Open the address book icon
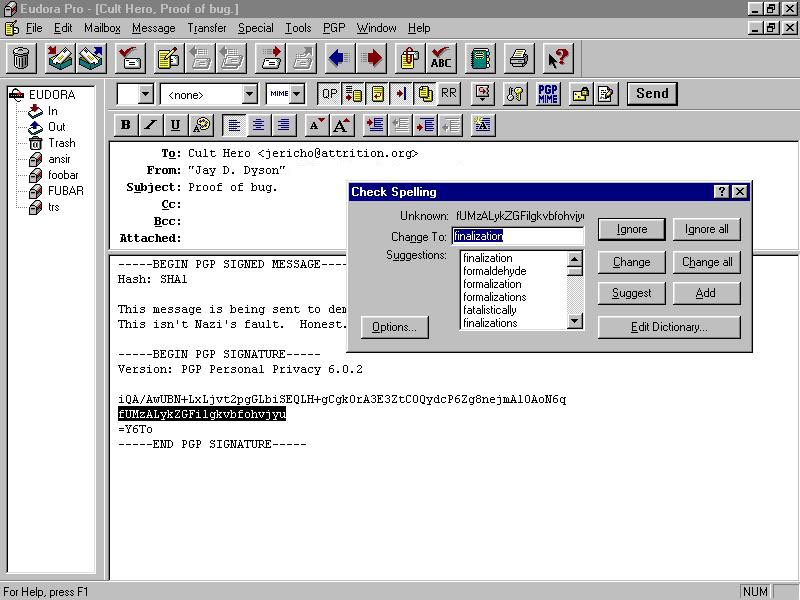800x600 pixels. coord(481,59)
